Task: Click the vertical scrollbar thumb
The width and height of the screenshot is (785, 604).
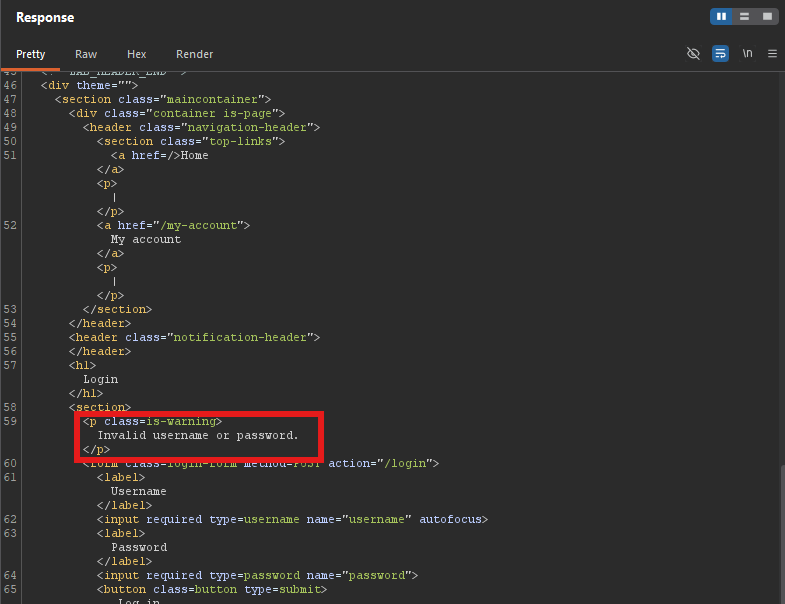Action: 782,533
